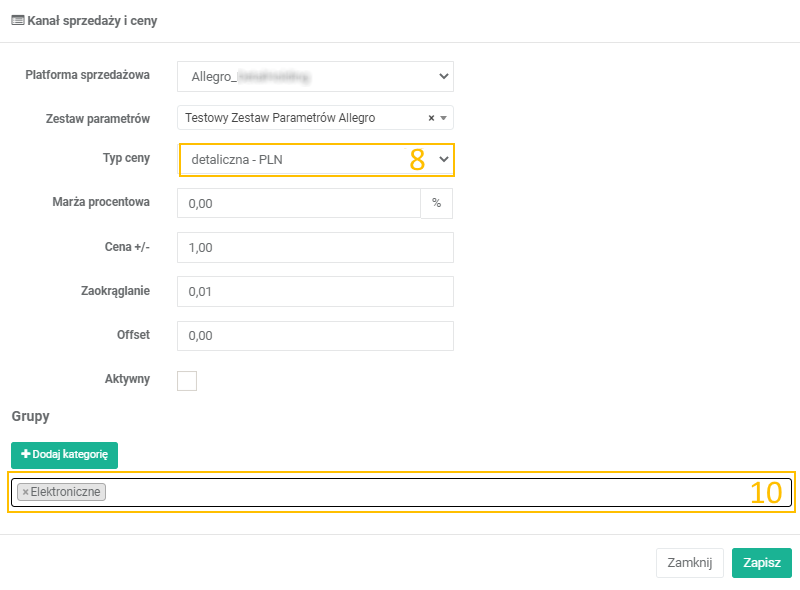Save changes with the Zapisz button
The image size is (800, 590).
761,563
